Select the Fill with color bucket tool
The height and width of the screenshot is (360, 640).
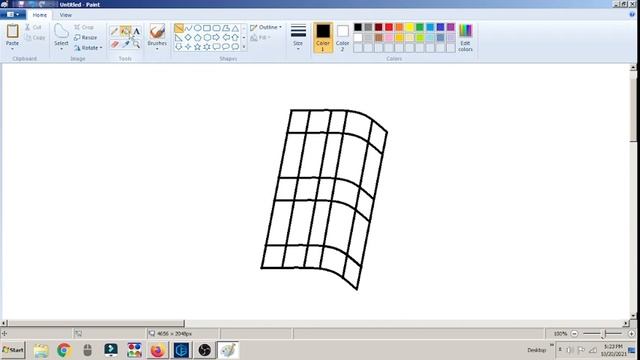click(125, 31)
